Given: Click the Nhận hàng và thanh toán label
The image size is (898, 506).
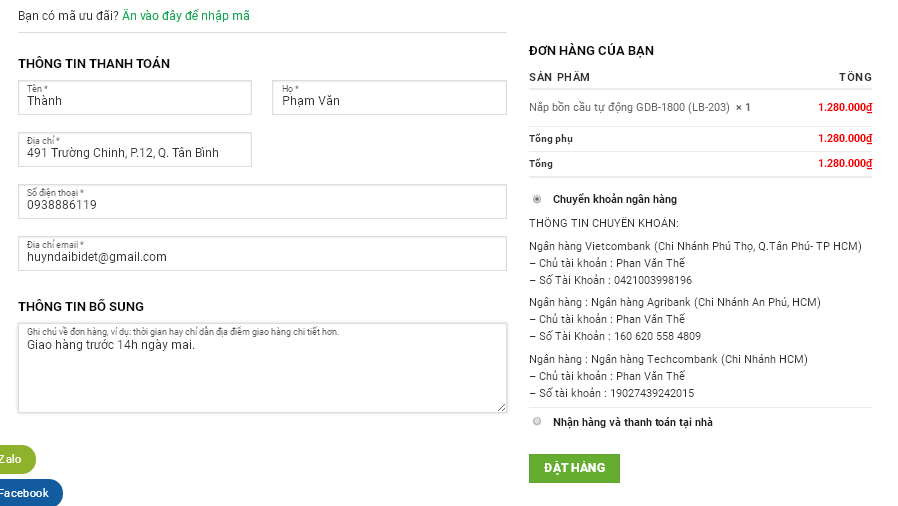Looking at the screenshot, I should pos(632,422).
